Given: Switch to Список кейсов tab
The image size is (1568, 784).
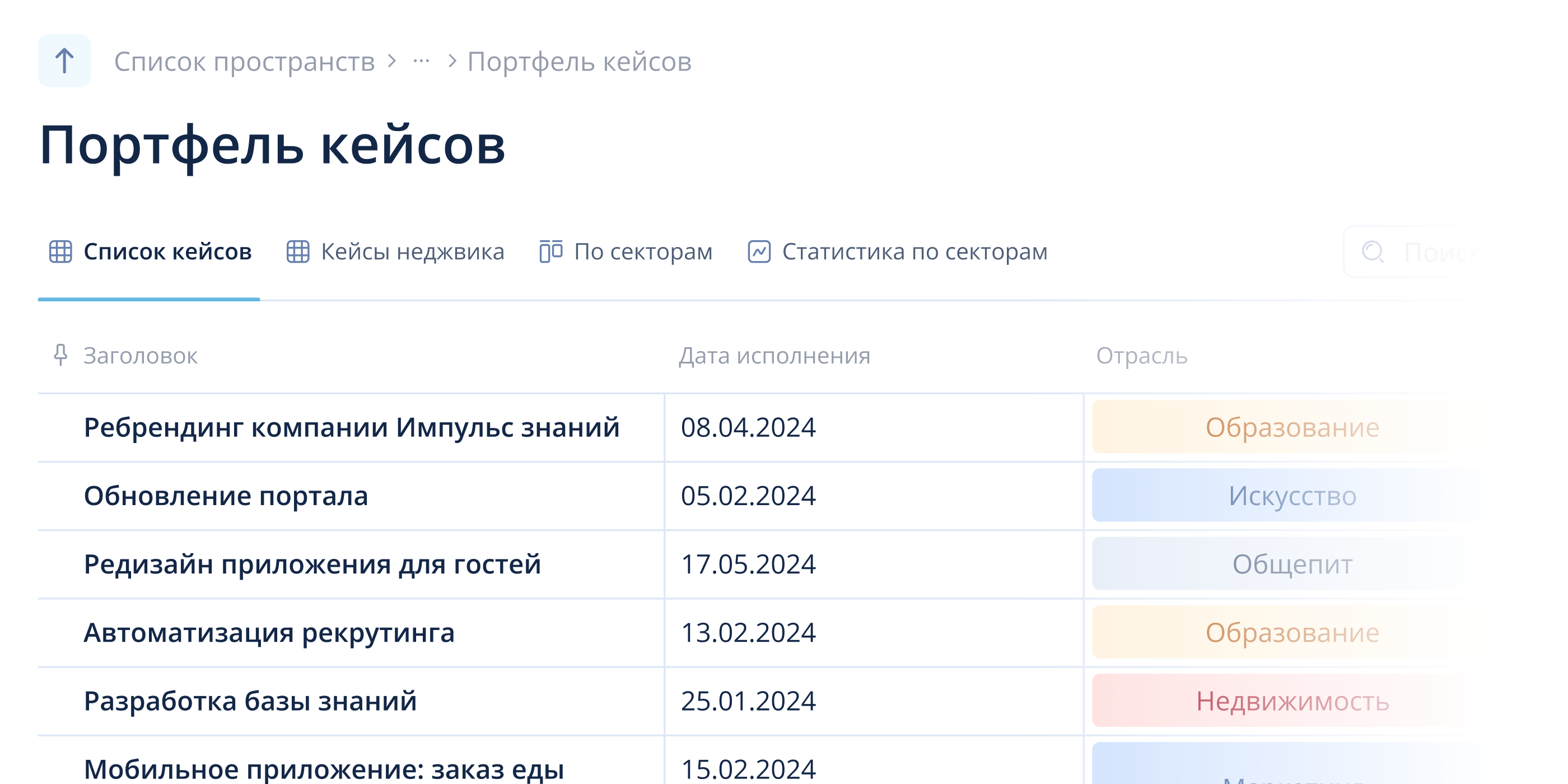Looking at the screenshot, I should [x=149, y=251].
